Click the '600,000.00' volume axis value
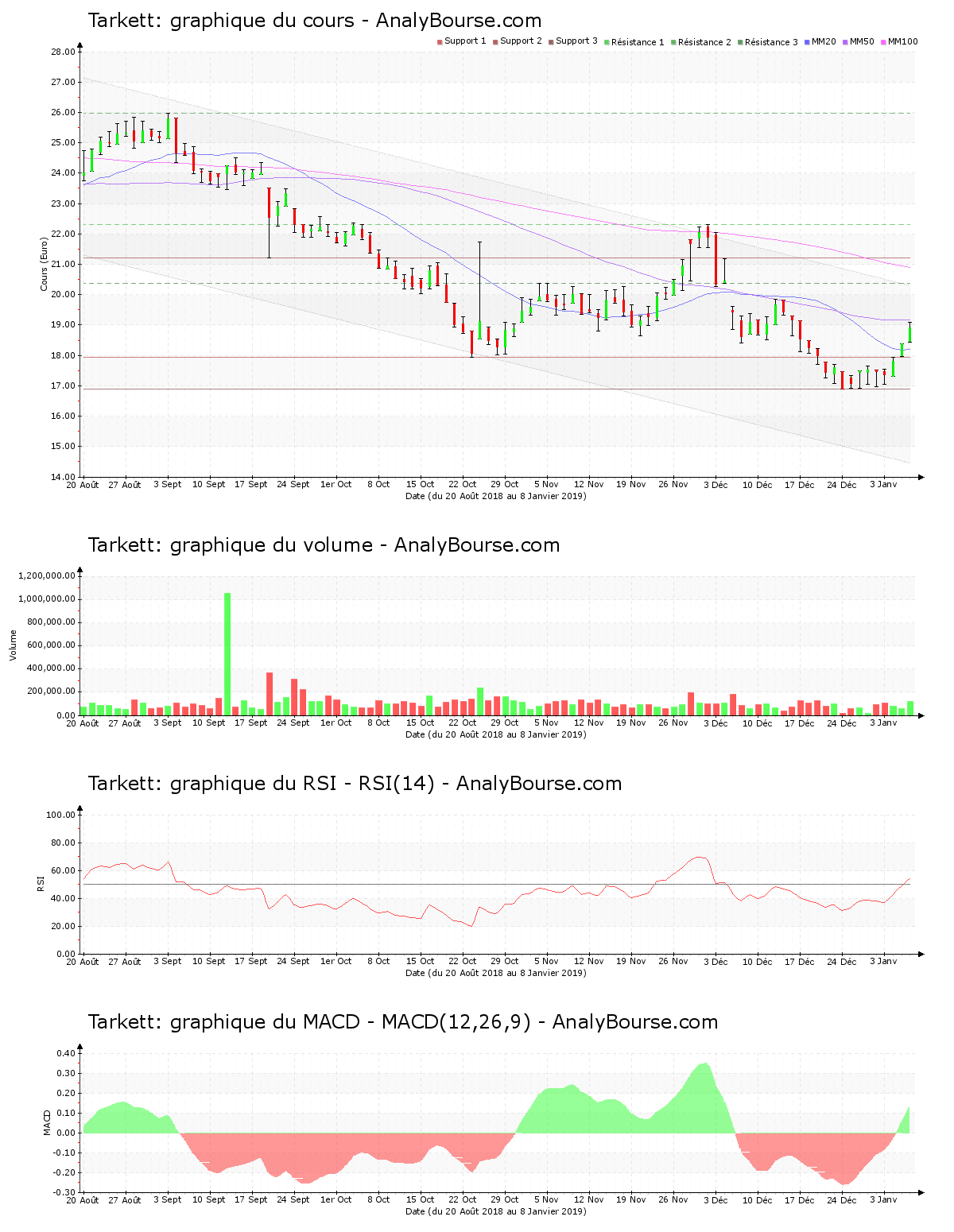This screenshot has width=954, height=1232. point(50,645)
